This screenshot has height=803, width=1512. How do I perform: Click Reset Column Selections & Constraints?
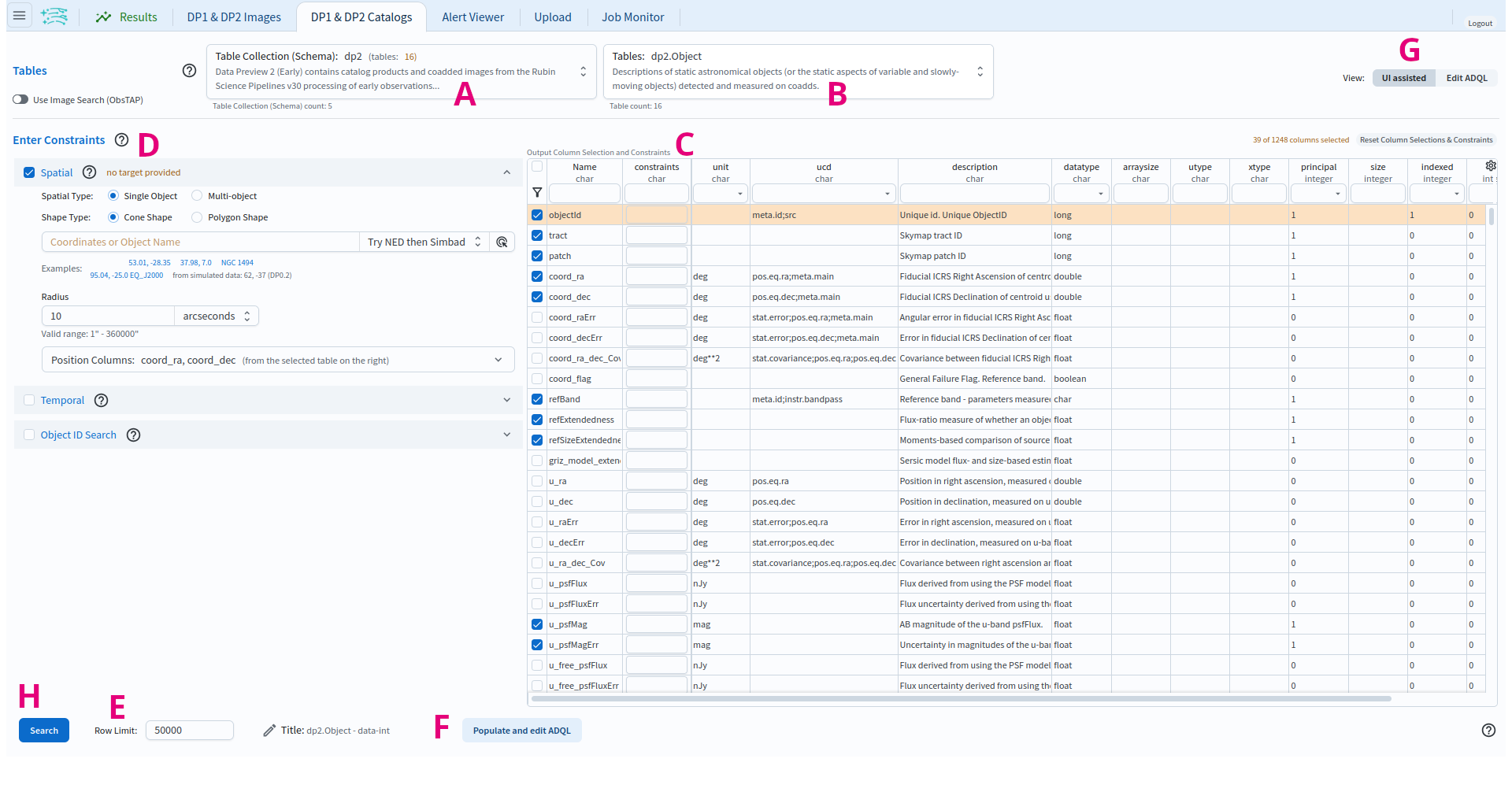[1426, 140]
